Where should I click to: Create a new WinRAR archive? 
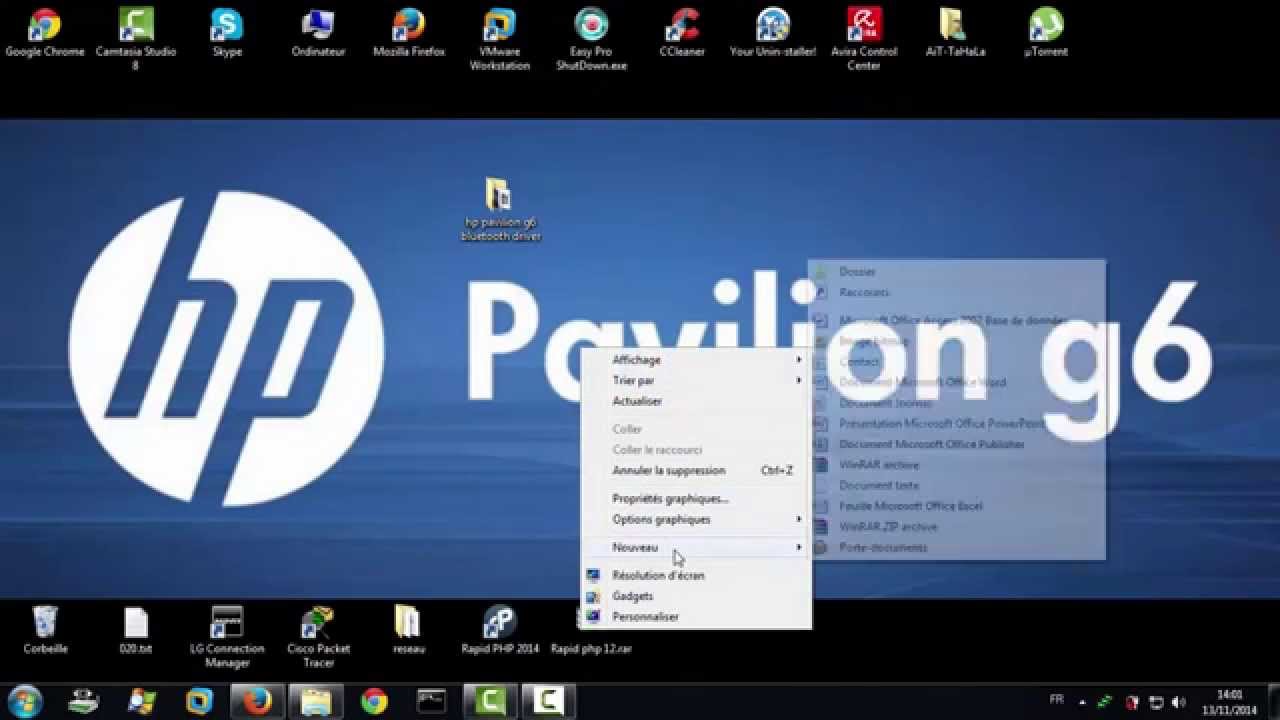click(x=957, y=465)
